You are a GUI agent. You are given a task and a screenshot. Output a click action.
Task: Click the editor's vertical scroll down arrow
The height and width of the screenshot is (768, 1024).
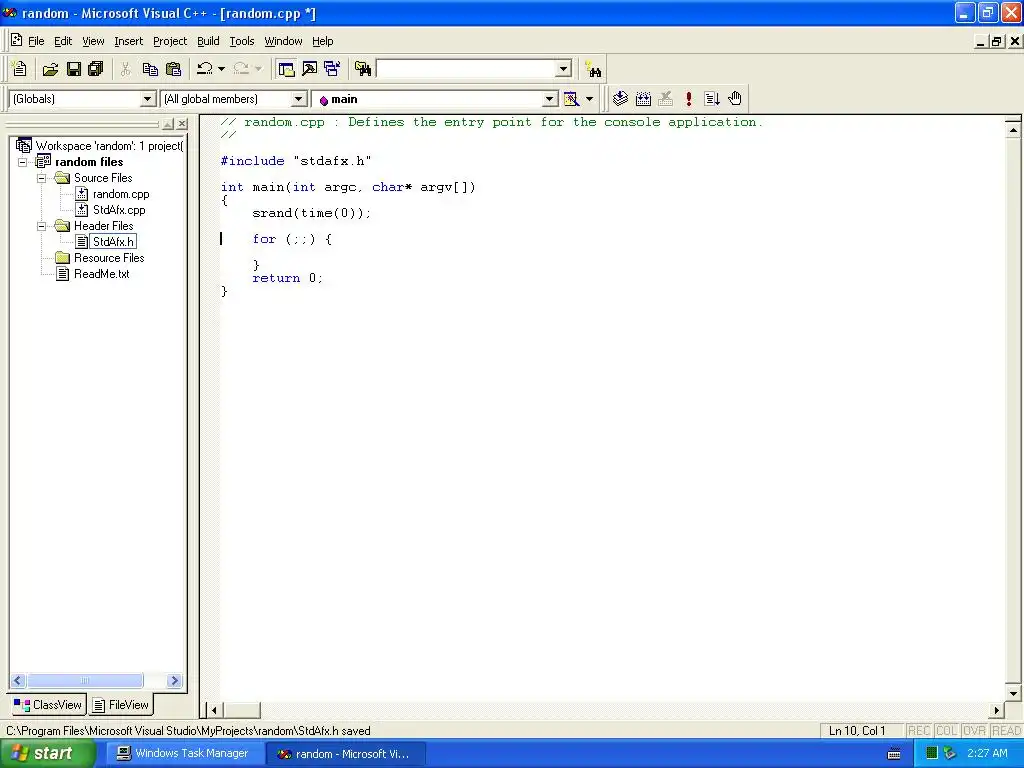pyautogui.click(x=1013, y=694)
